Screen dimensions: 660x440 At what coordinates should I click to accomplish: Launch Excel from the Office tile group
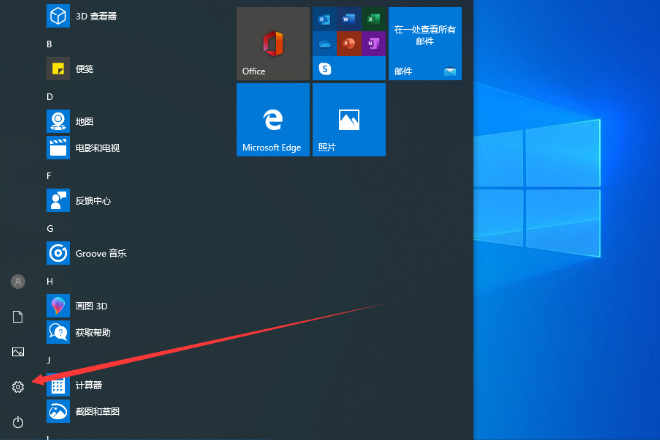coord(373,19)
